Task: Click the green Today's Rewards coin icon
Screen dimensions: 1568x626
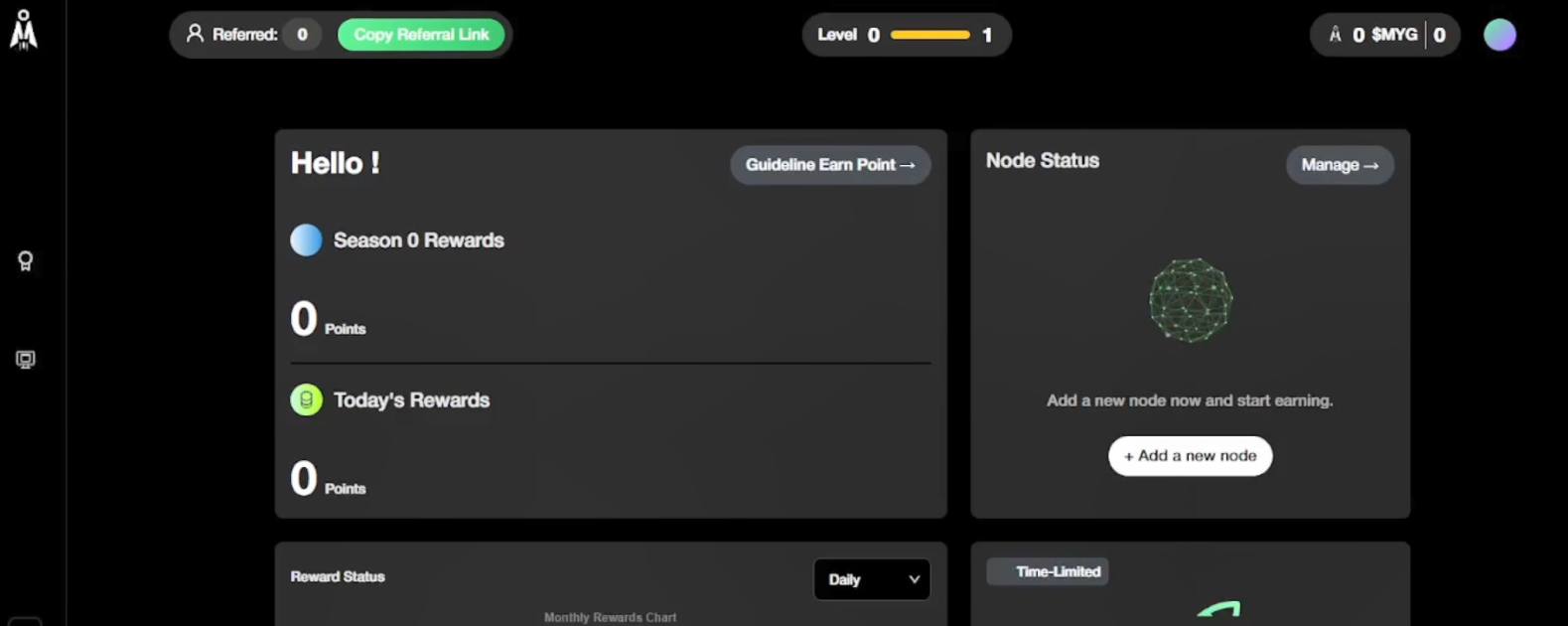Action: [x=306, y=400]
